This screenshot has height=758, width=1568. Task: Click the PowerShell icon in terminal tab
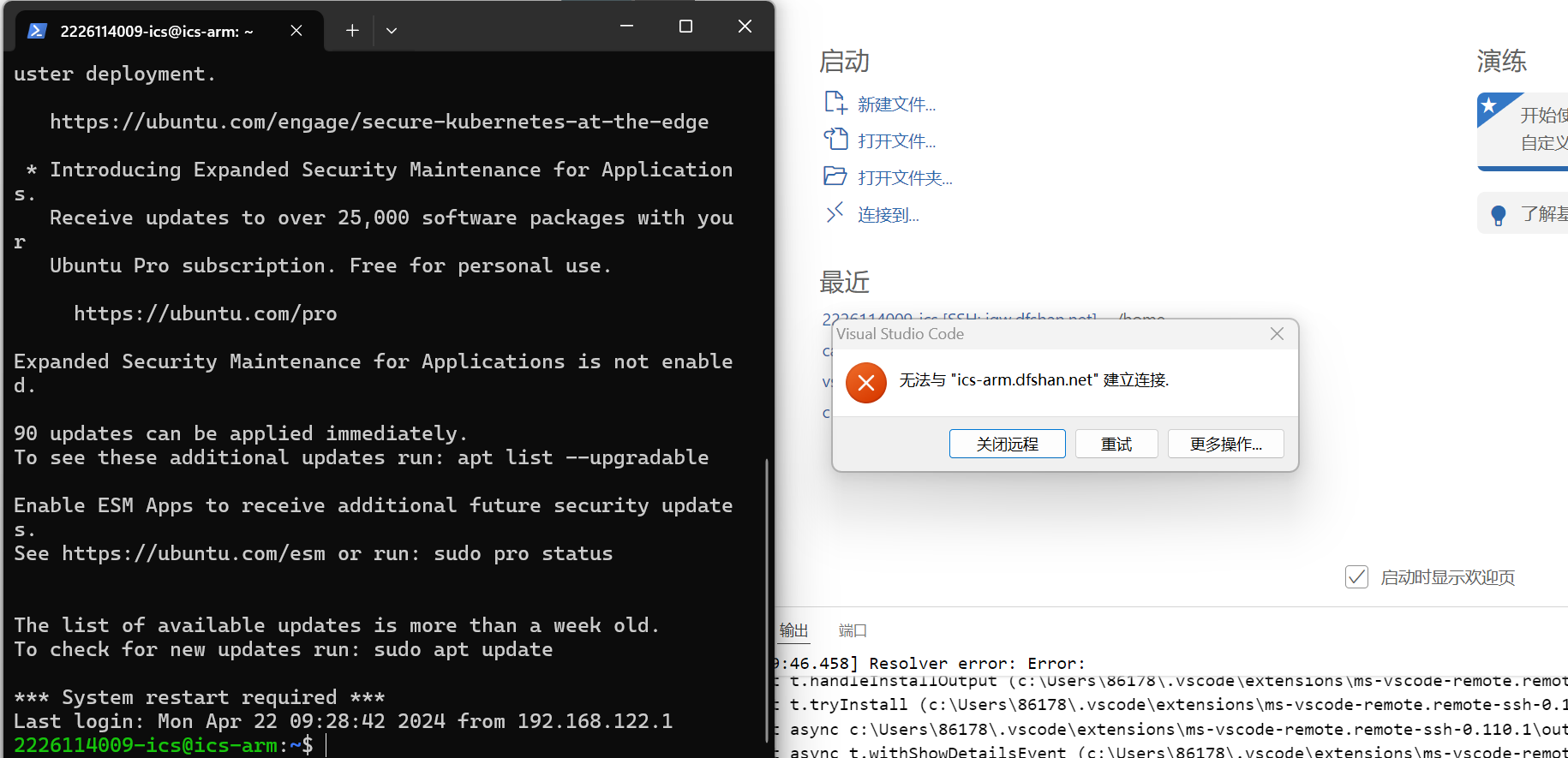click(x=37, y=31)
